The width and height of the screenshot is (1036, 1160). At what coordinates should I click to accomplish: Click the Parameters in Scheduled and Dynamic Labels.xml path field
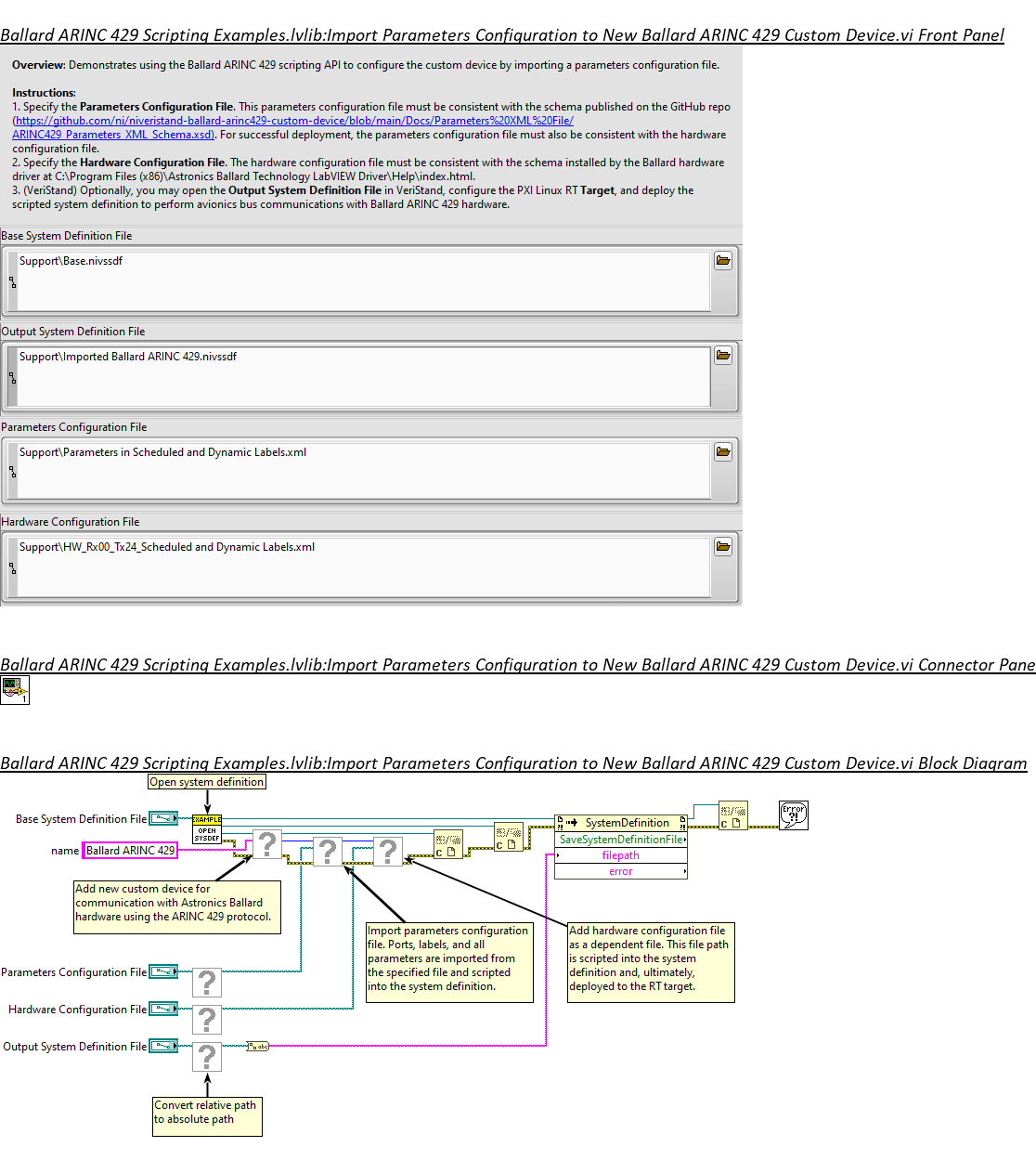(364, 471)
